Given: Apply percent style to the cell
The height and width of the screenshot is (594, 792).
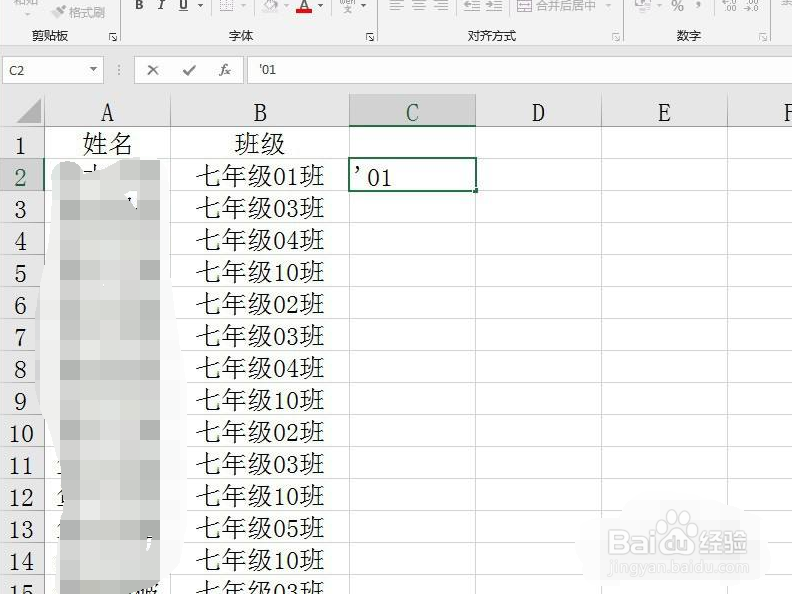Looking at the screenshot, I should [677, 6].
